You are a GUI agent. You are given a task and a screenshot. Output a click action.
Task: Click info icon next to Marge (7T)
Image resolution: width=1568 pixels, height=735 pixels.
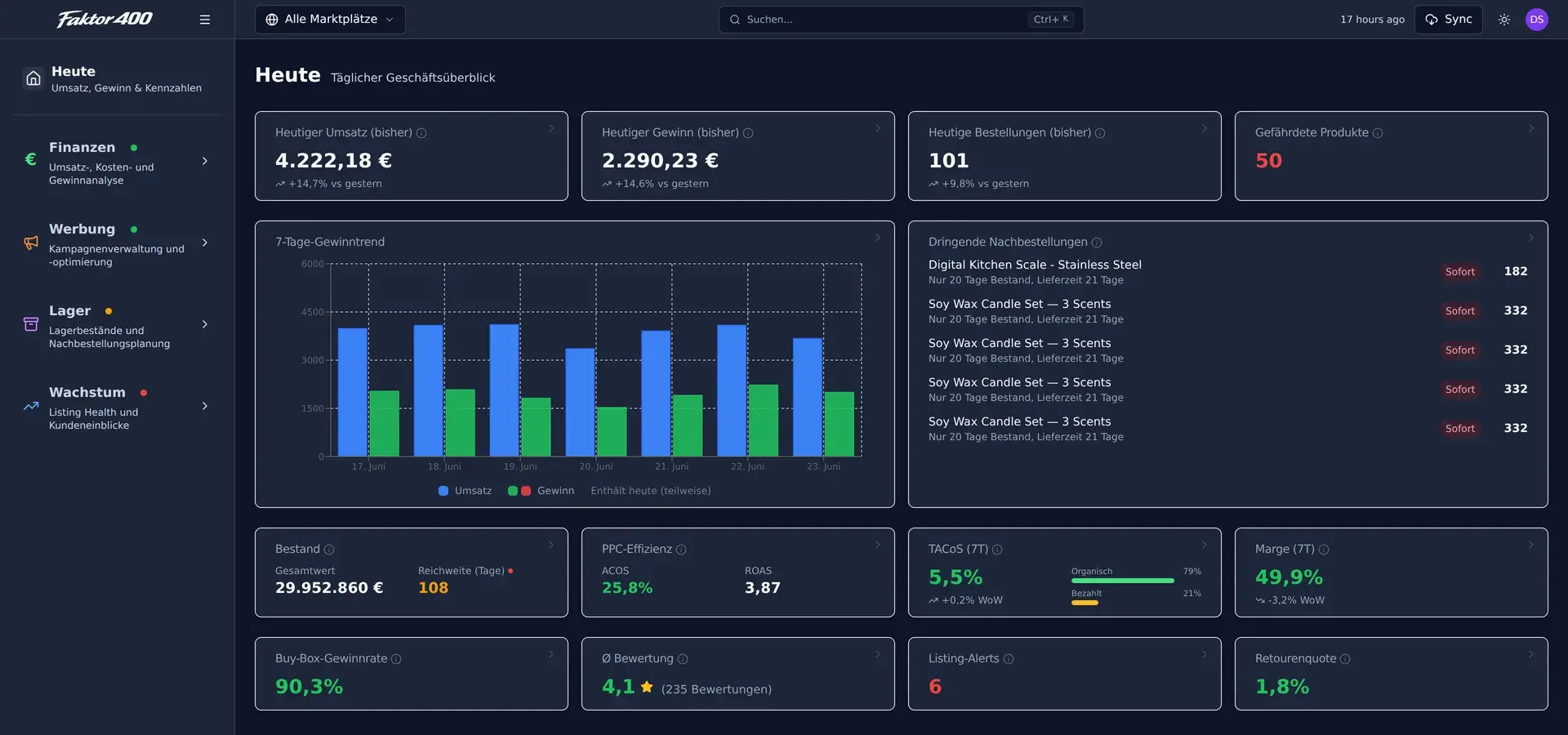[x=1324, y=550]
